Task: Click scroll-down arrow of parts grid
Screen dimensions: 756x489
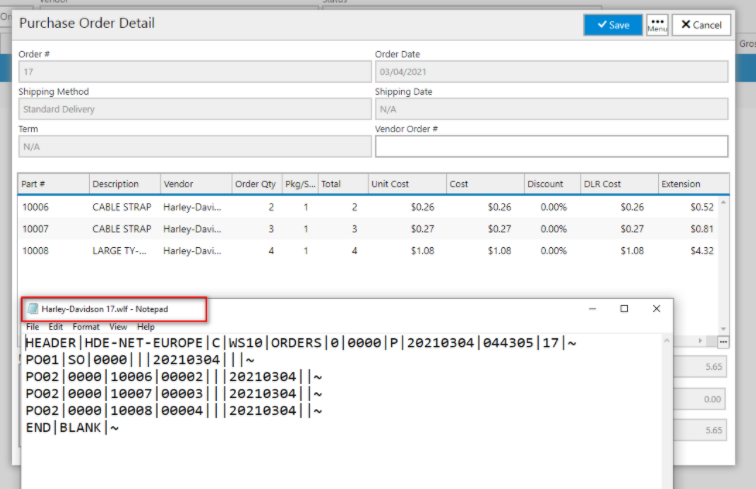Action: coord(723,328)
